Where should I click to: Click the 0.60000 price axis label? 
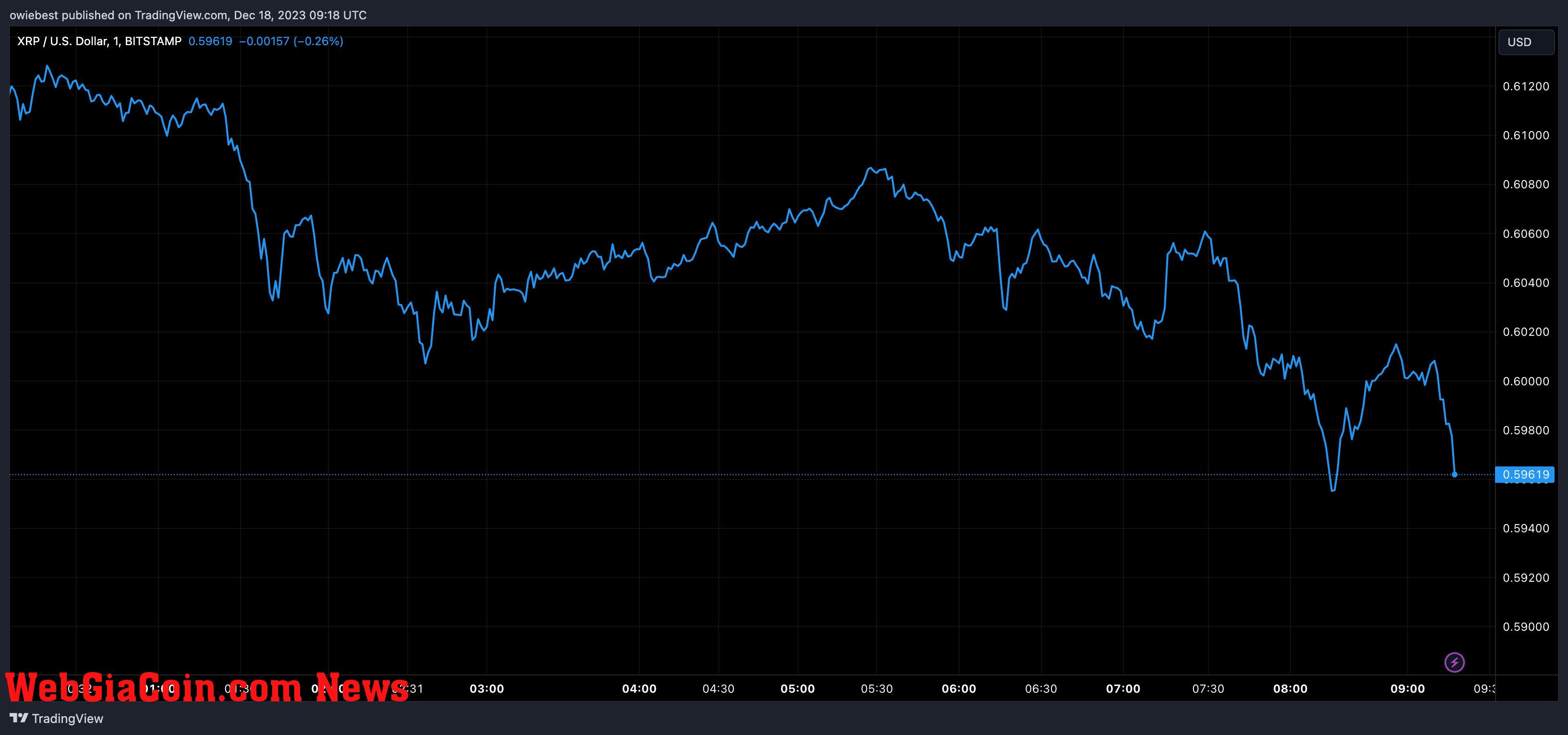pyautogui.click(x=1526, y=381)
